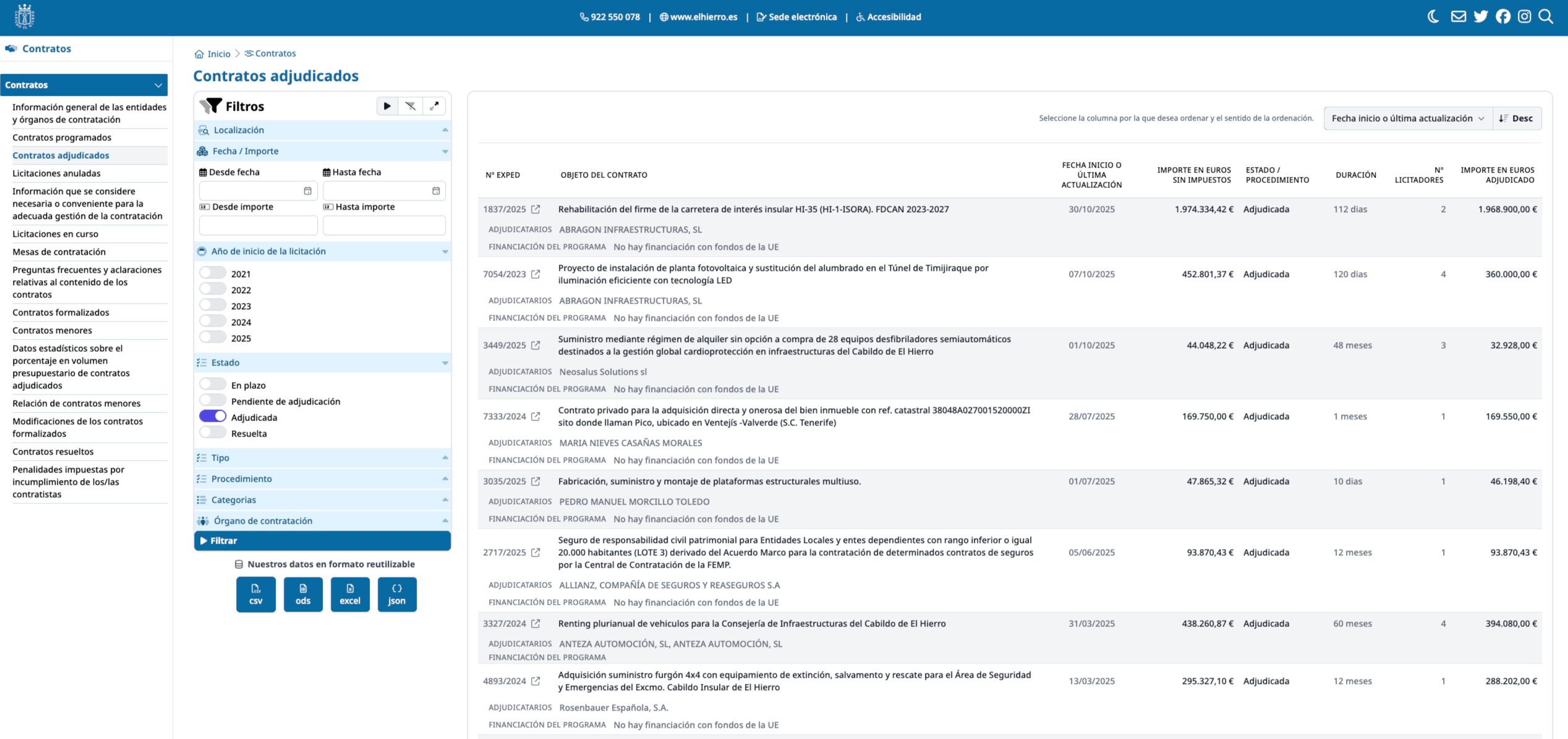Open the Facebook page icon

pos(1502,16)
